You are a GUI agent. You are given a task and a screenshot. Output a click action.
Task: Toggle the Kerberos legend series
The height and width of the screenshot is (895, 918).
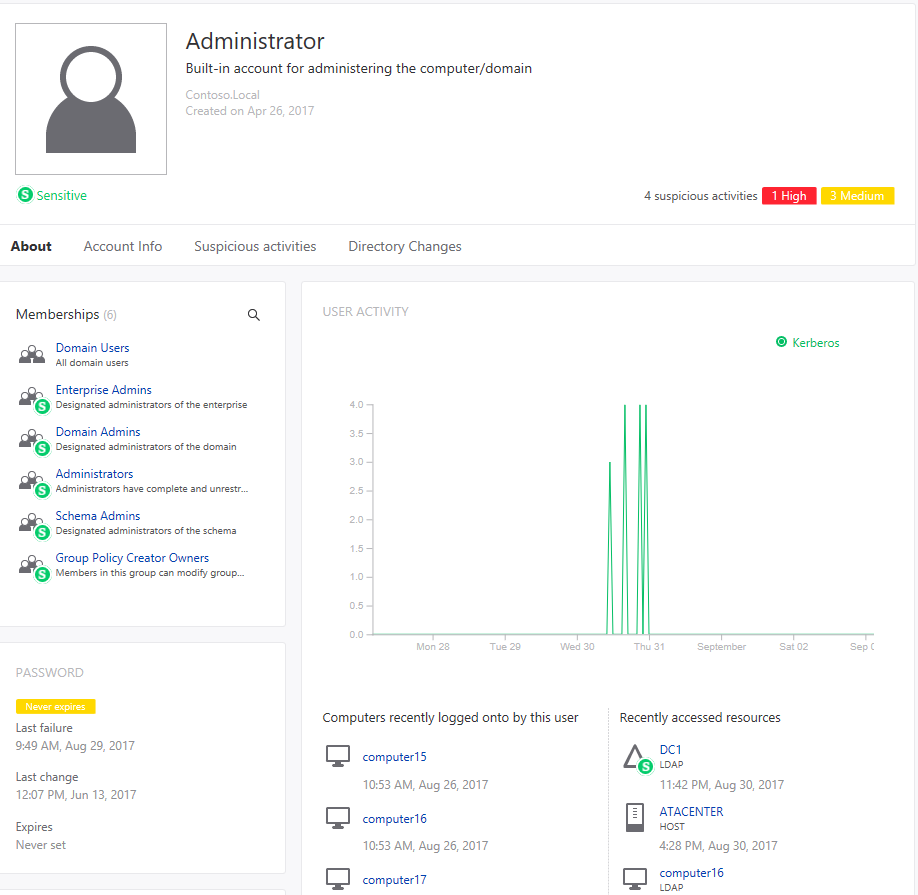(807, 342)
